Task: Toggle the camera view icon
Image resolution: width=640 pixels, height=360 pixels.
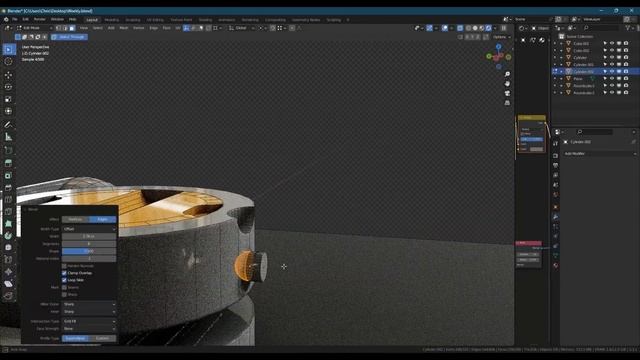Action: [507, 93]
